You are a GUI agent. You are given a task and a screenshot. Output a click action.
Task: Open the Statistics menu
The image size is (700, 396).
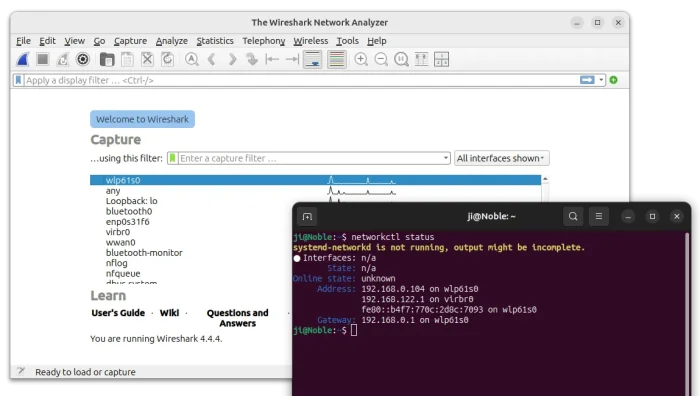click(x=215, y=41)
